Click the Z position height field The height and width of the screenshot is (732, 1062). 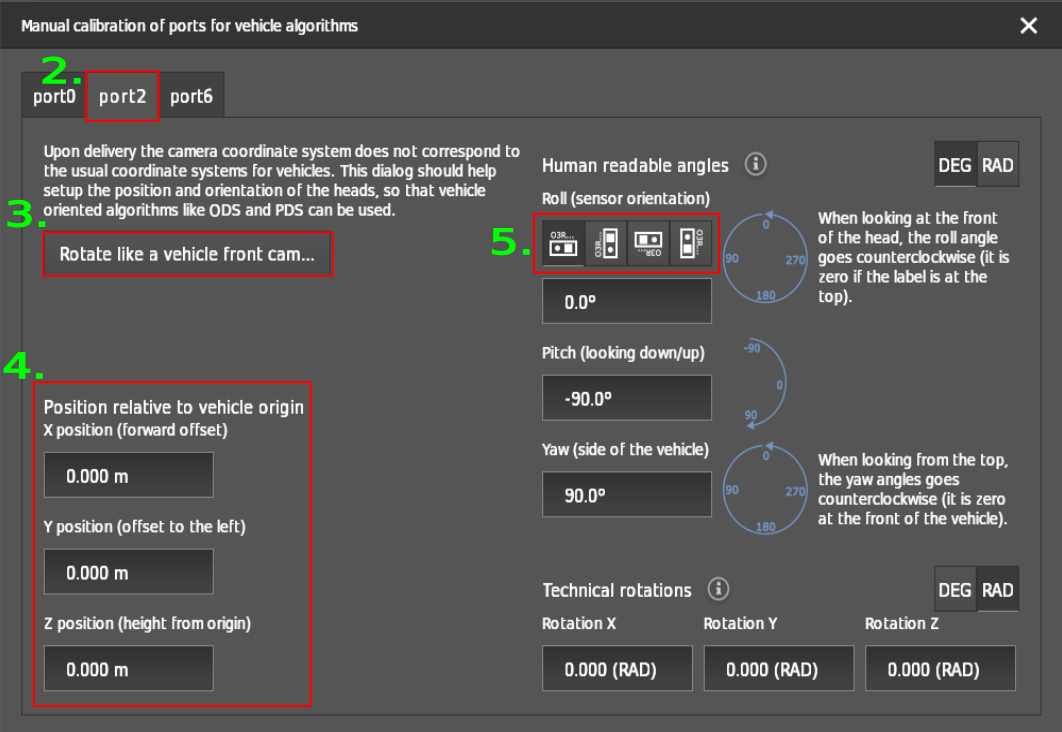point(128,668)
